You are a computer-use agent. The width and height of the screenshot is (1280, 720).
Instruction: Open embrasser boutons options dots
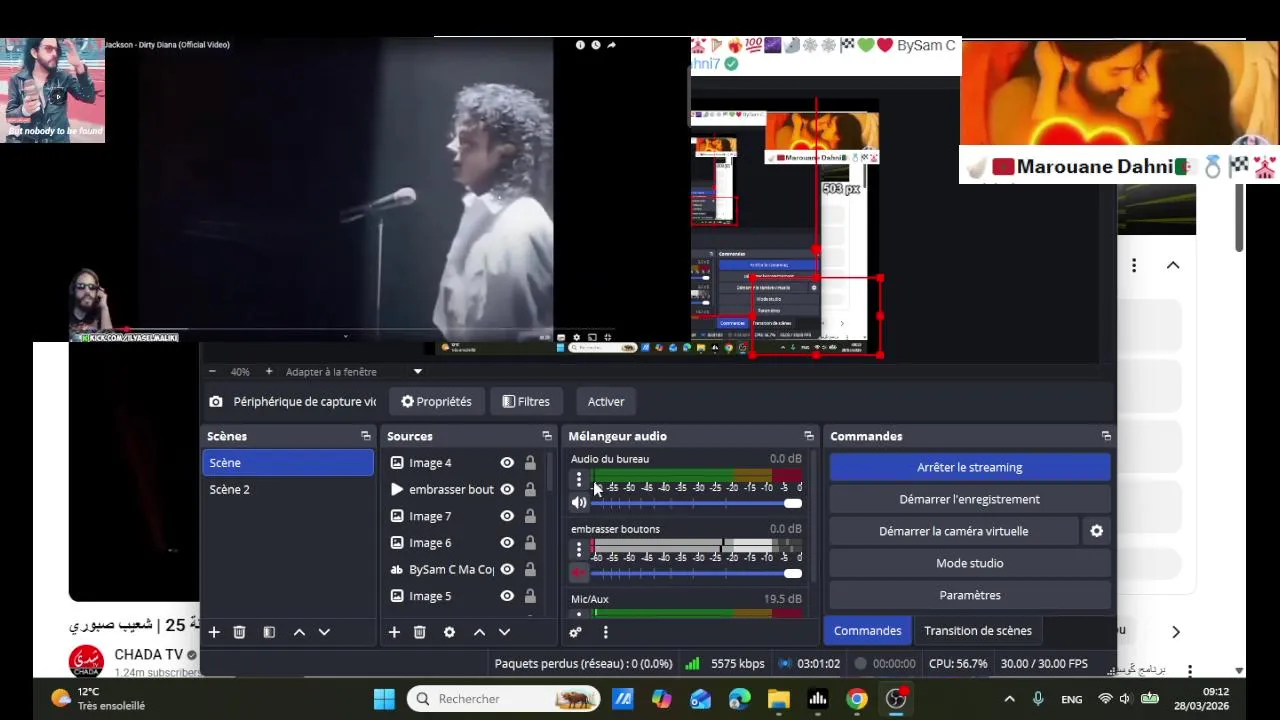[578, 550]
